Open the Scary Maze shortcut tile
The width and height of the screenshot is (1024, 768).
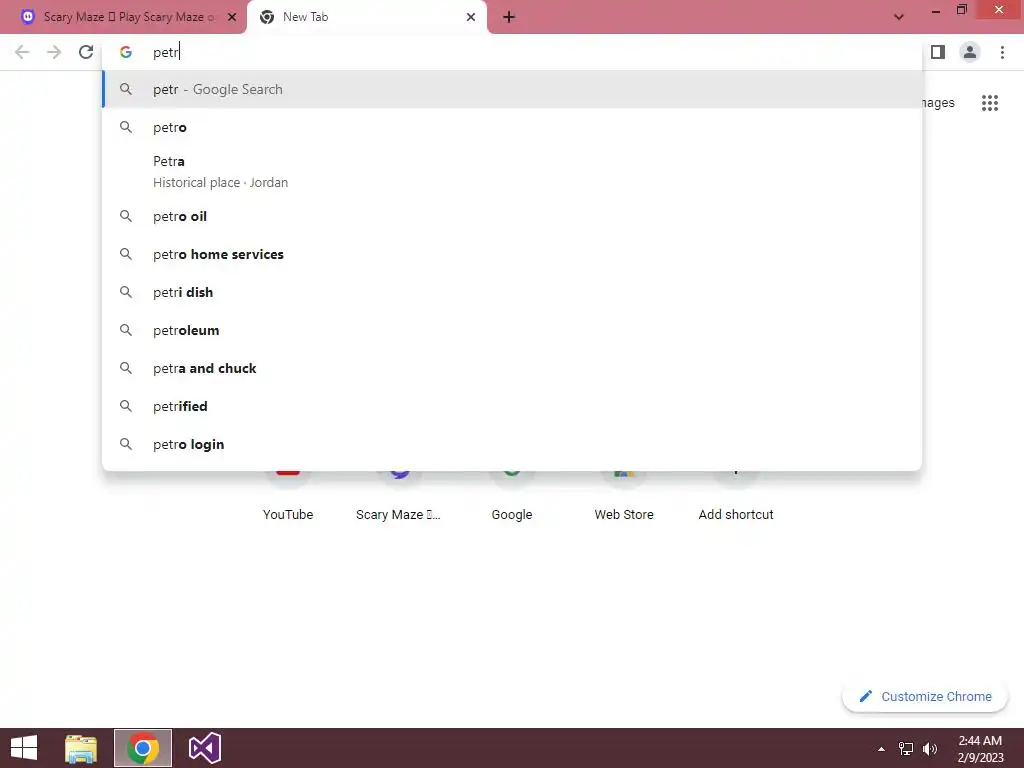coord(398,495)
